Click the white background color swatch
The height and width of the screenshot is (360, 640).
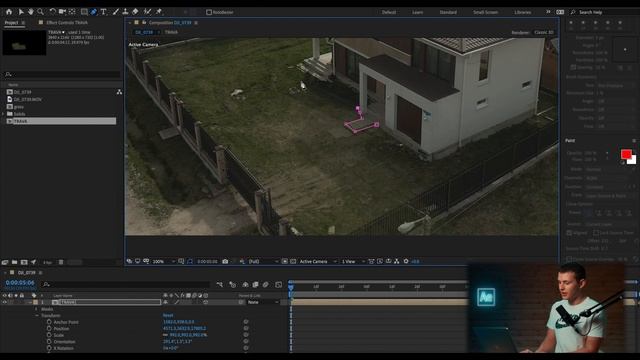633,160
